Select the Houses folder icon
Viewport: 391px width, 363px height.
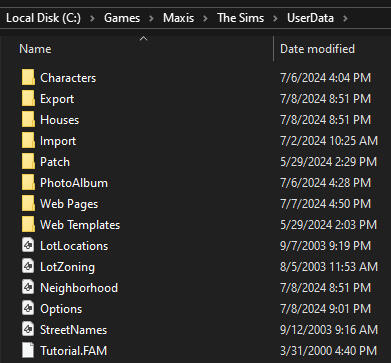point(28,120)
